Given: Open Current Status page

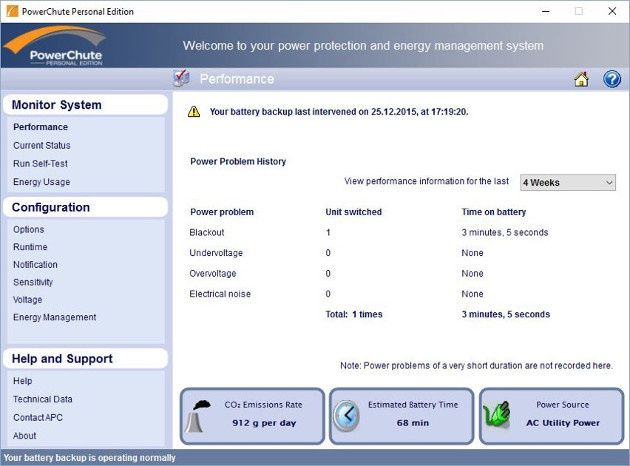Looking at the screenshot, I should pyautogui.click(x=42, y=145).
